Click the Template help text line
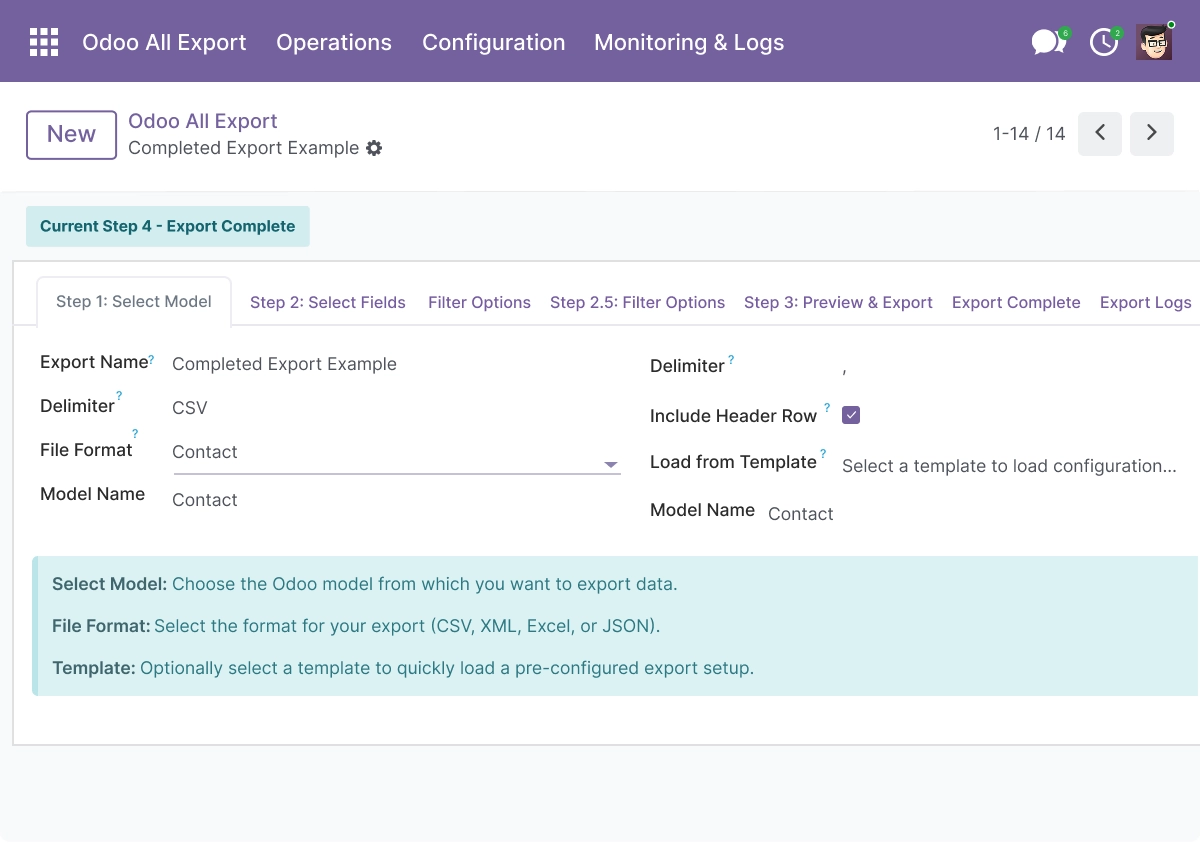Image resolution: width=1200 pixels, height=844 pixels. [x=403, y=668]
